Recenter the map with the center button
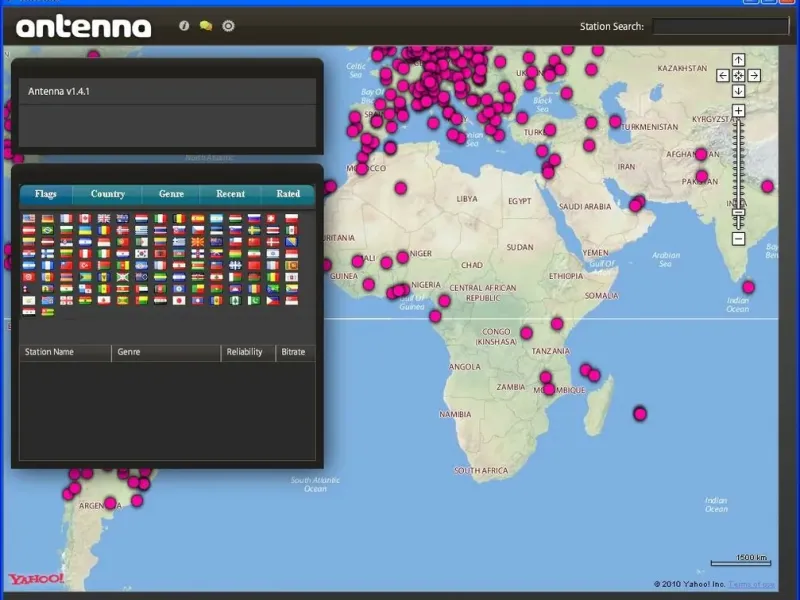 pos(738,76)
